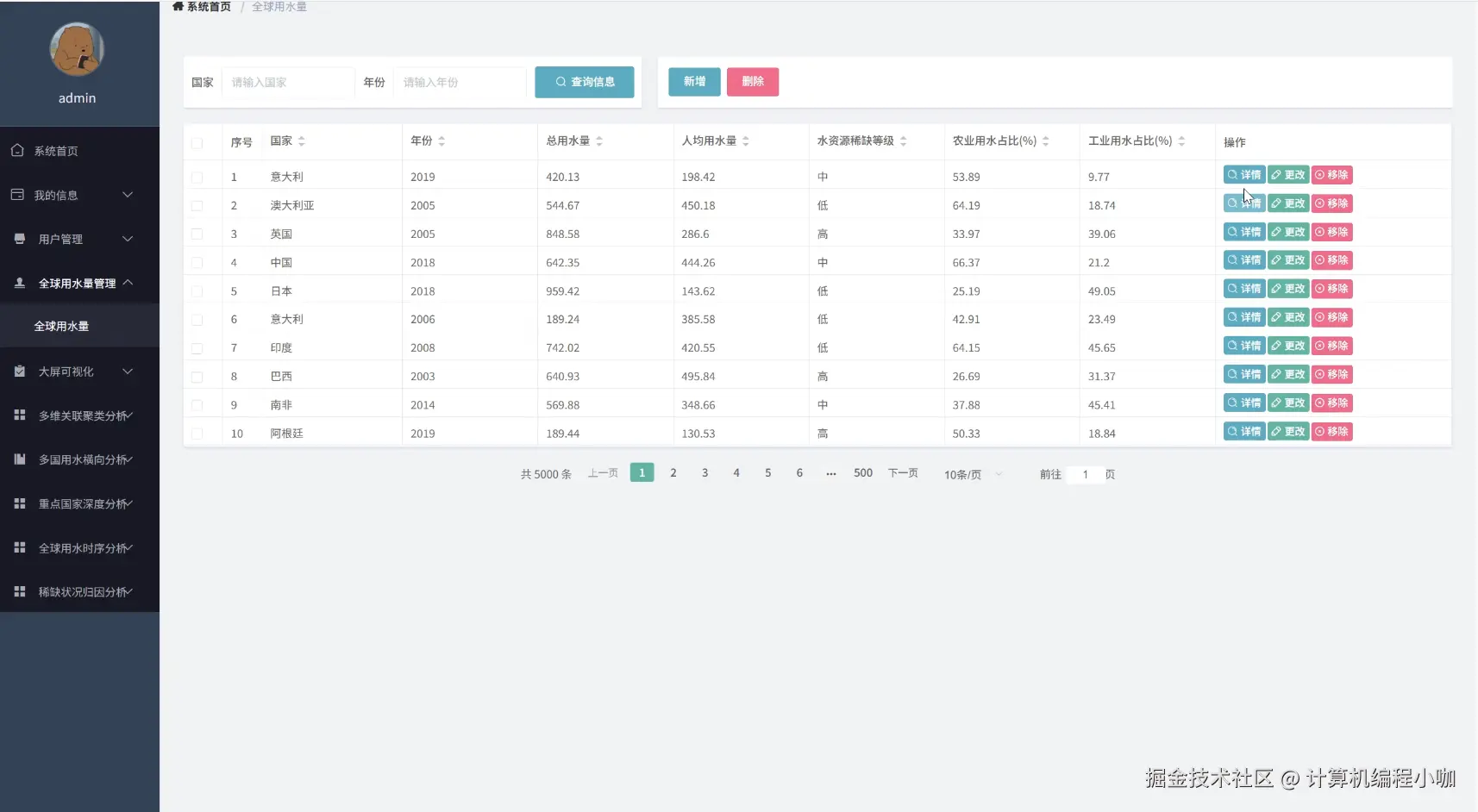Click the 年份 search input field
This screenshot has height=812, width=1478.
460,83
